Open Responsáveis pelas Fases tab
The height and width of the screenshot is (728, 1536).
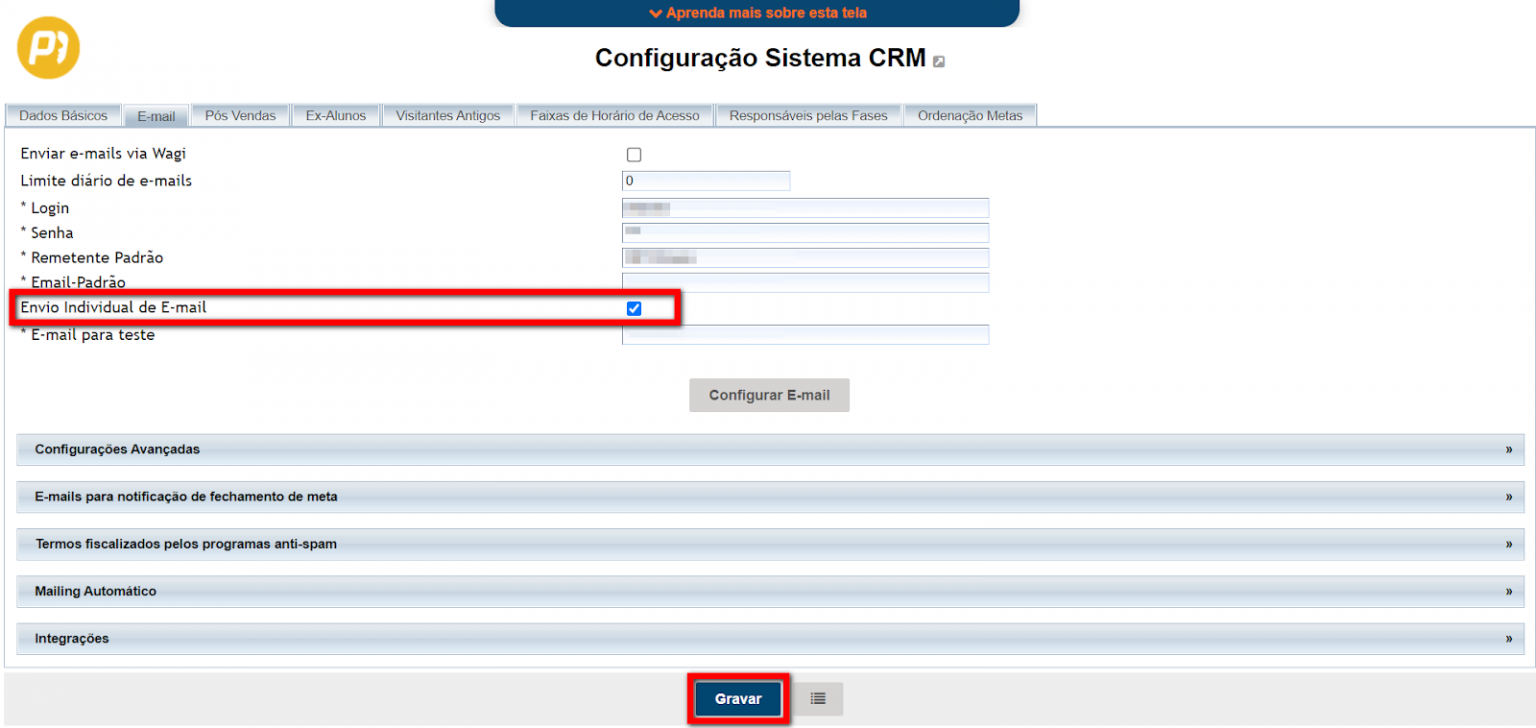click(808, 116)
